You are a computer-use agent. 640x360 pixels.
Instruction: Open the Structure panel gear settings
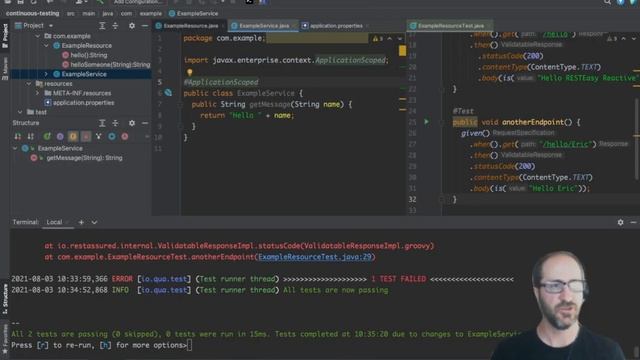(x=131, y=123)
